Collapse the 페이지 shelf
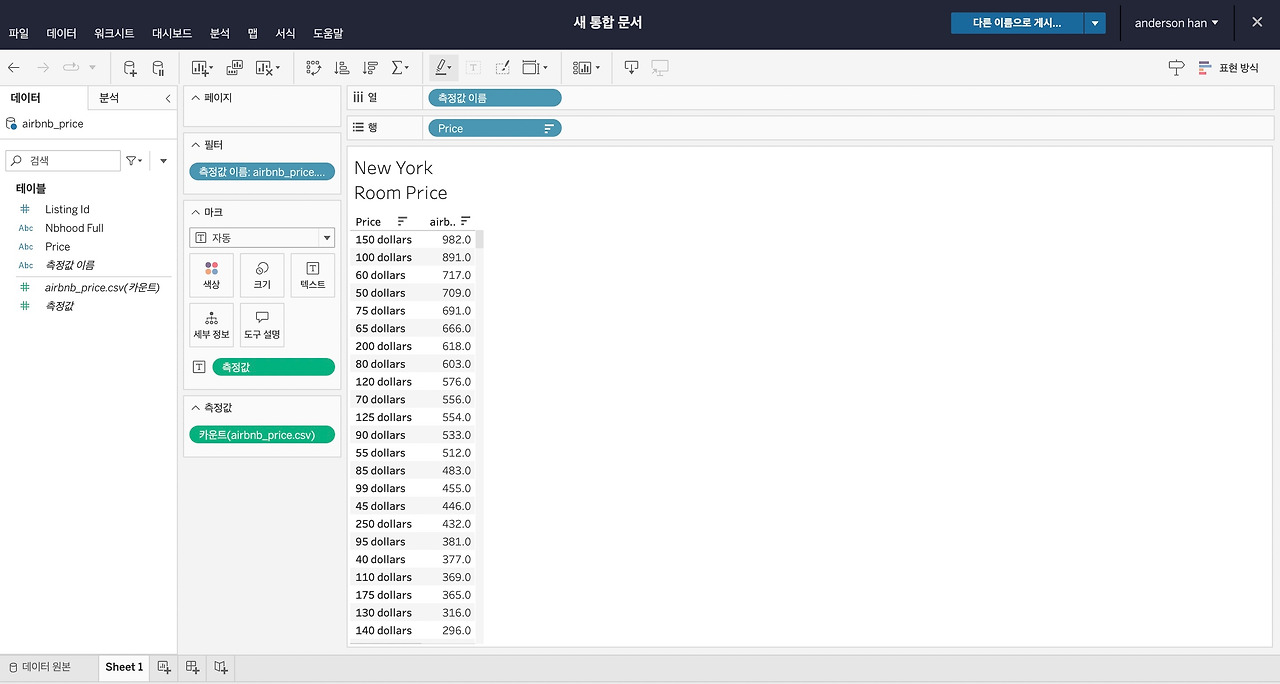The image size is (1280, 684). click(196, 98)
